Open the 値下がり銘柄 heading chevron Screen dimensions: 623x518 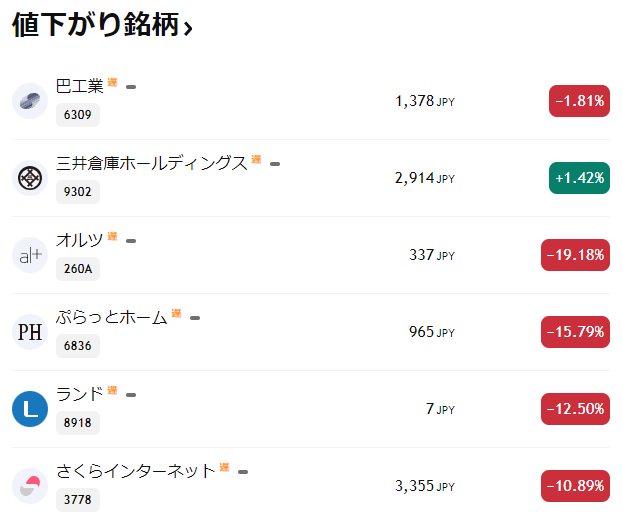pos(188,29)
